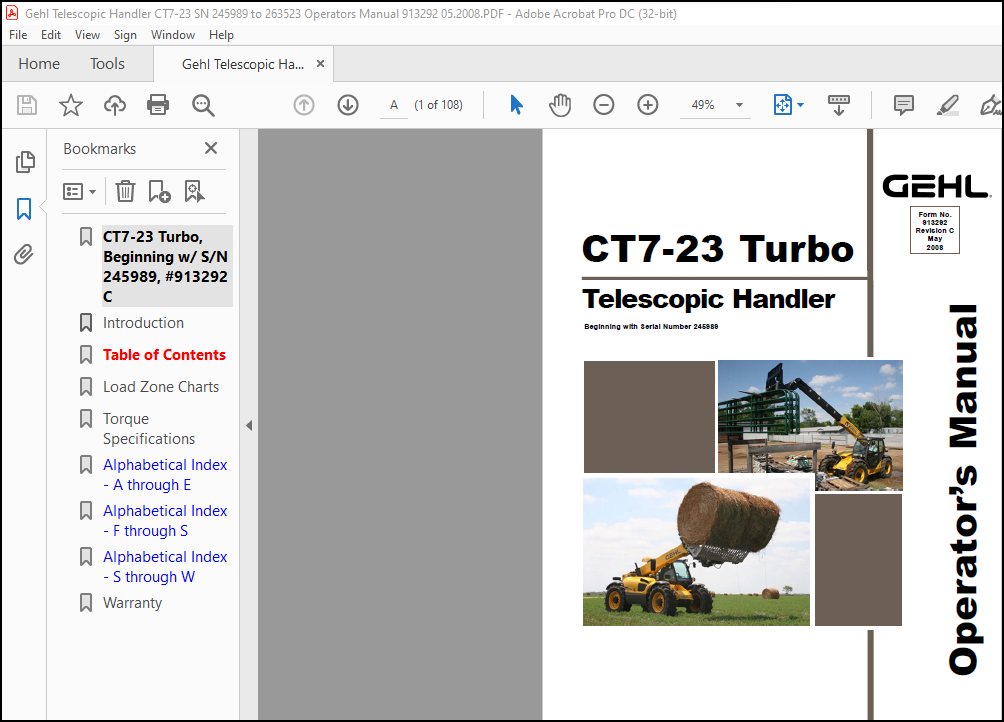Open the Window menu
Viewport: 1004px width, 722px height.
tap(173, 35)
